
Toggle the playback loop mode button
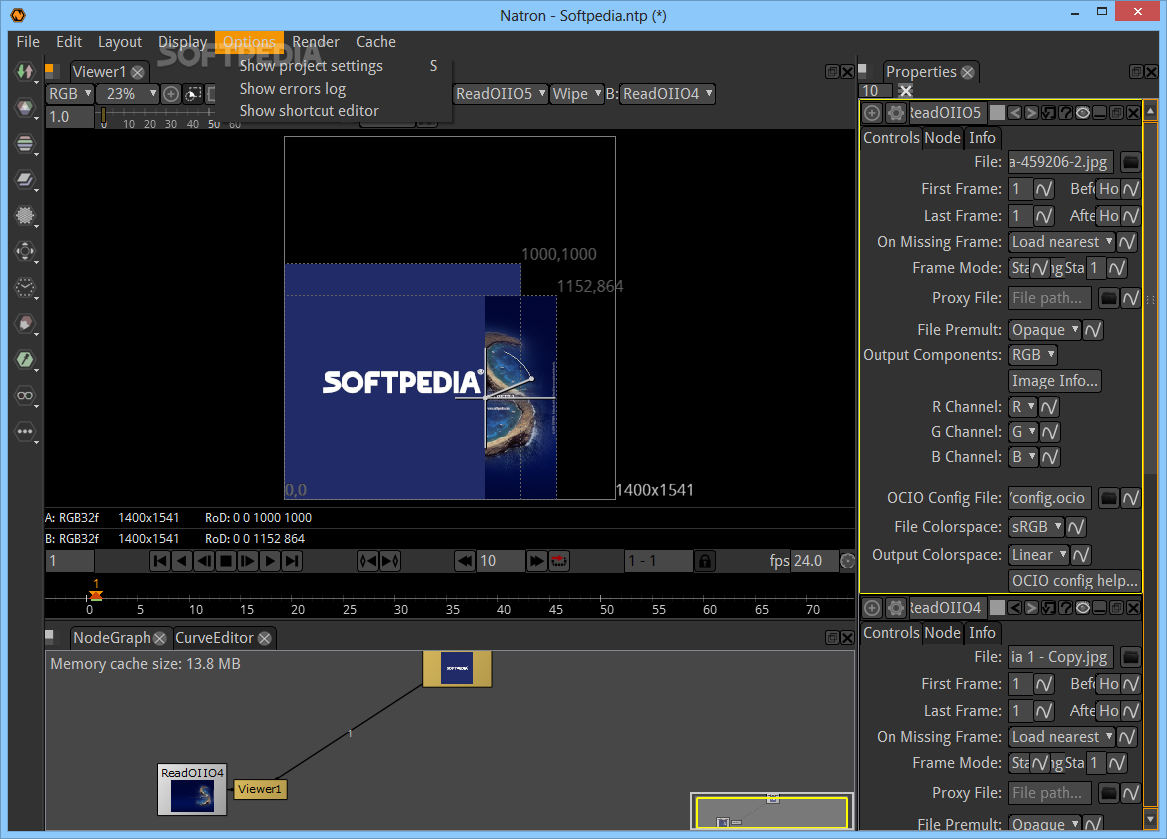click(x=559, y=561)
